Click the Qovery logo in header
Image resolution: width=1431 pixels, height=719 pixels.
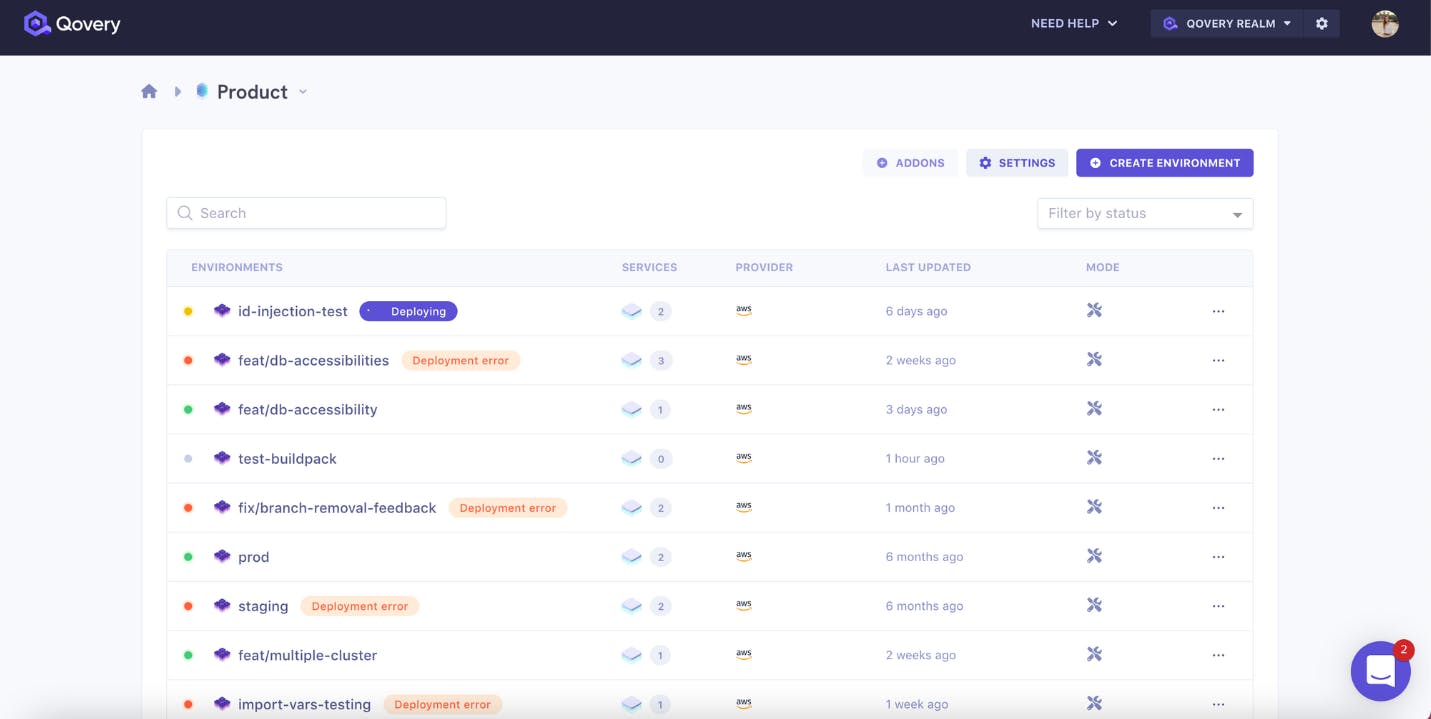click(72, 24)
